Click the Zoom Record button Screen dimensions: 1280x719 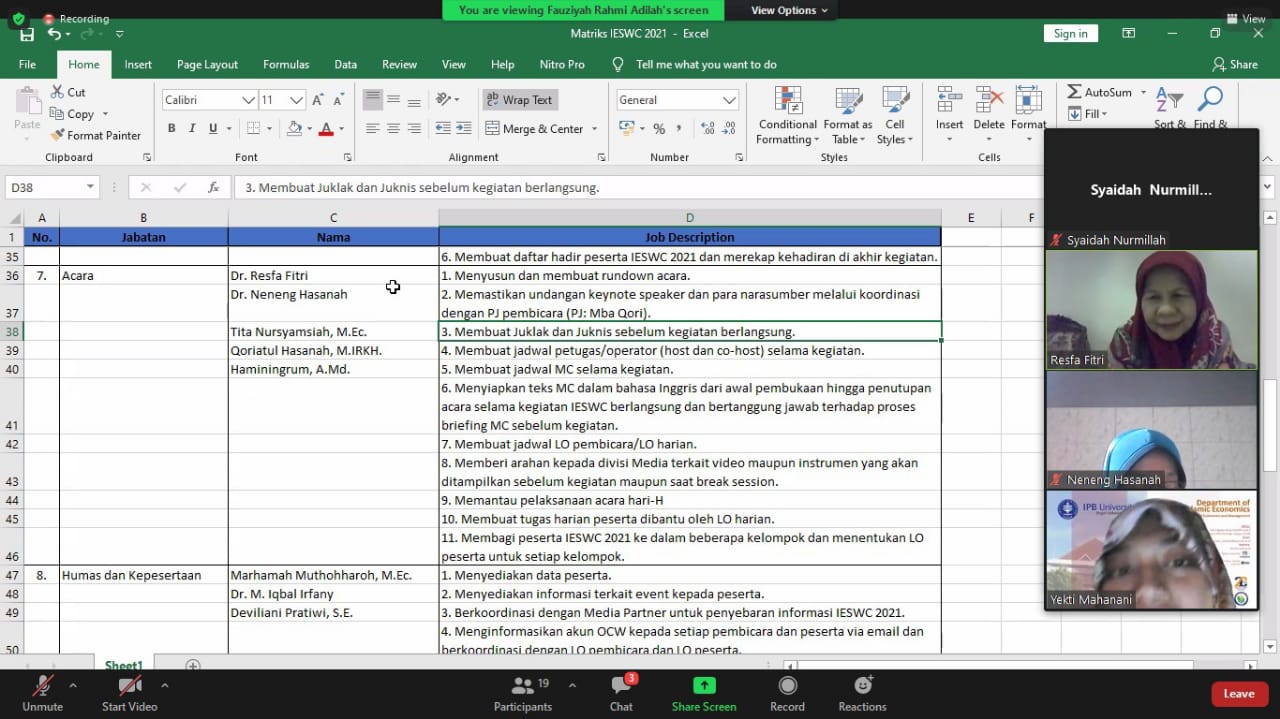click(787, 693)
